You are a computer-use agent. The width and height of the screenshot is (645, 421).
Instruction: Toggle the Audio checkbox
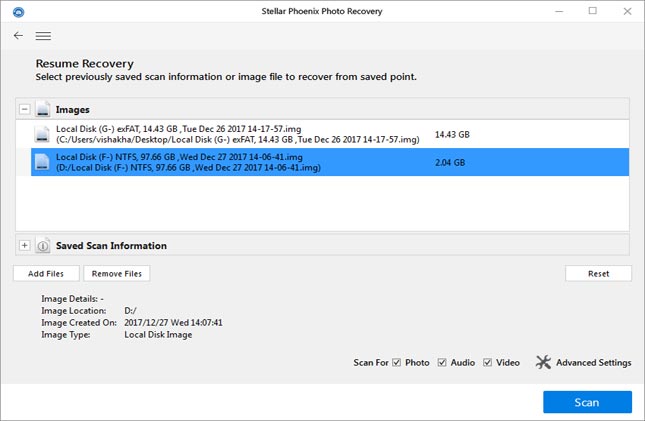pyautogui.click(x=442, y=363)
